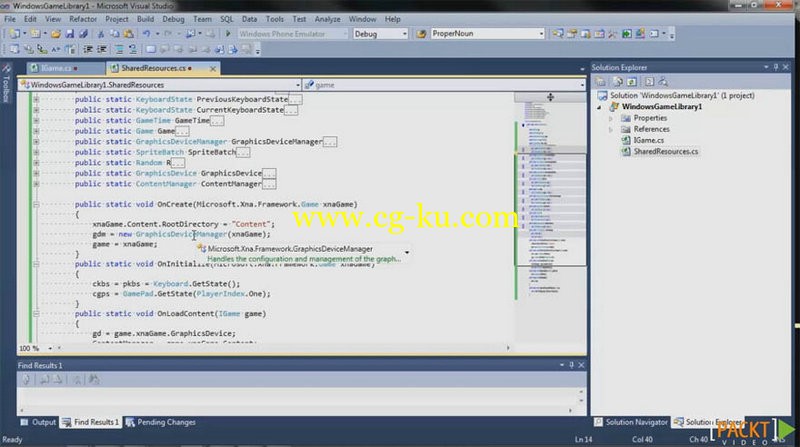Click the Ln 14 status bar indicator

pyautogui.click(x=584, y=439)
